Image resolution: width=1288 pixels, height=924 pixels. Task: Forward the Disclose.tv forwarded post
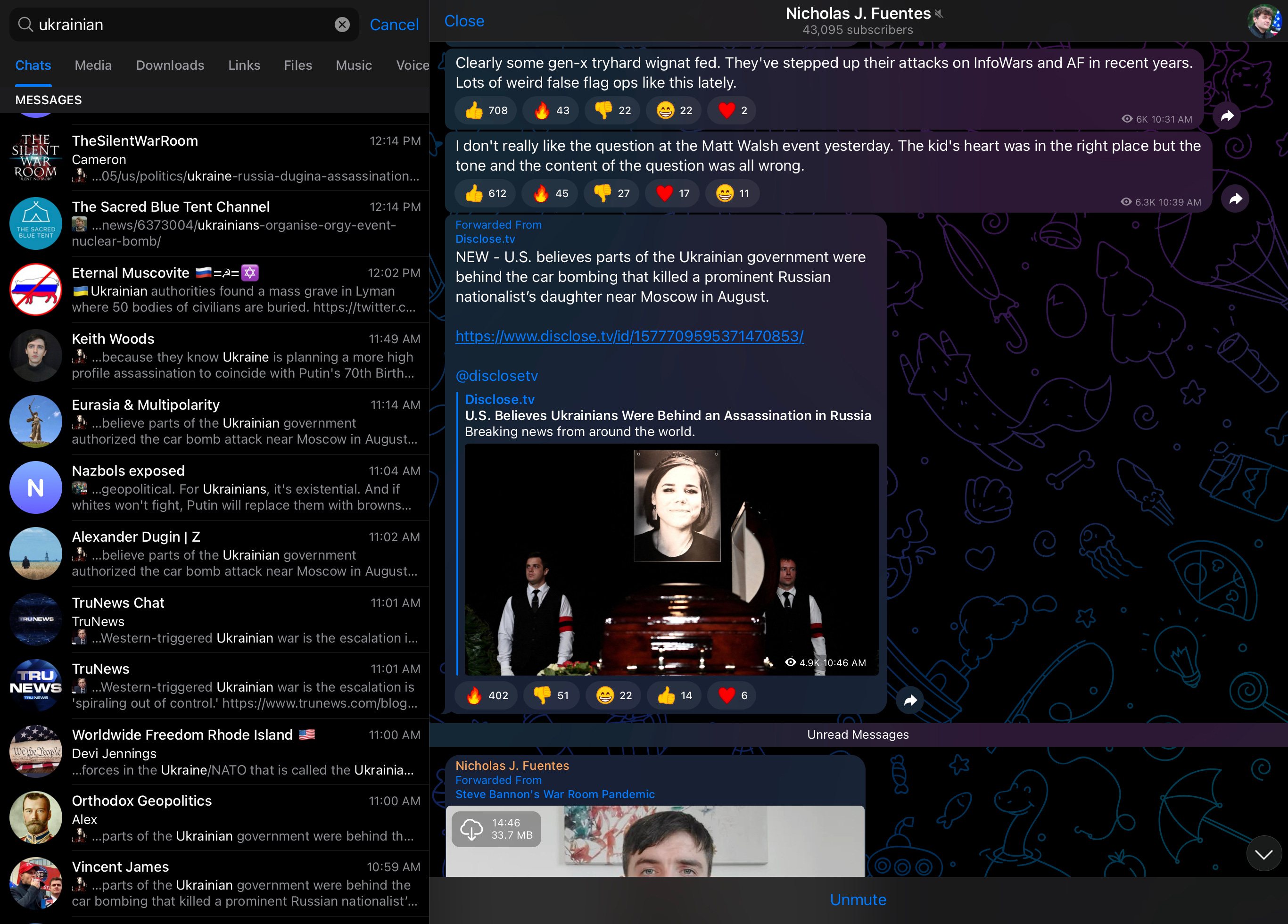click(x=910, y=700)
